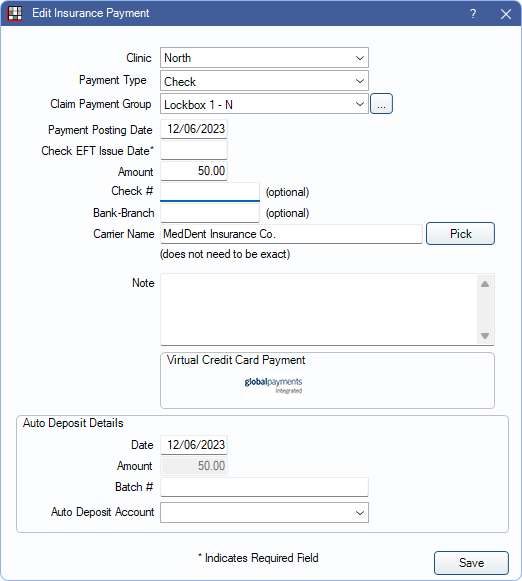Click the ellipsis button beside Claim Payment Group
The height and width of the screenshot is (581, 522).
(381, 104)
